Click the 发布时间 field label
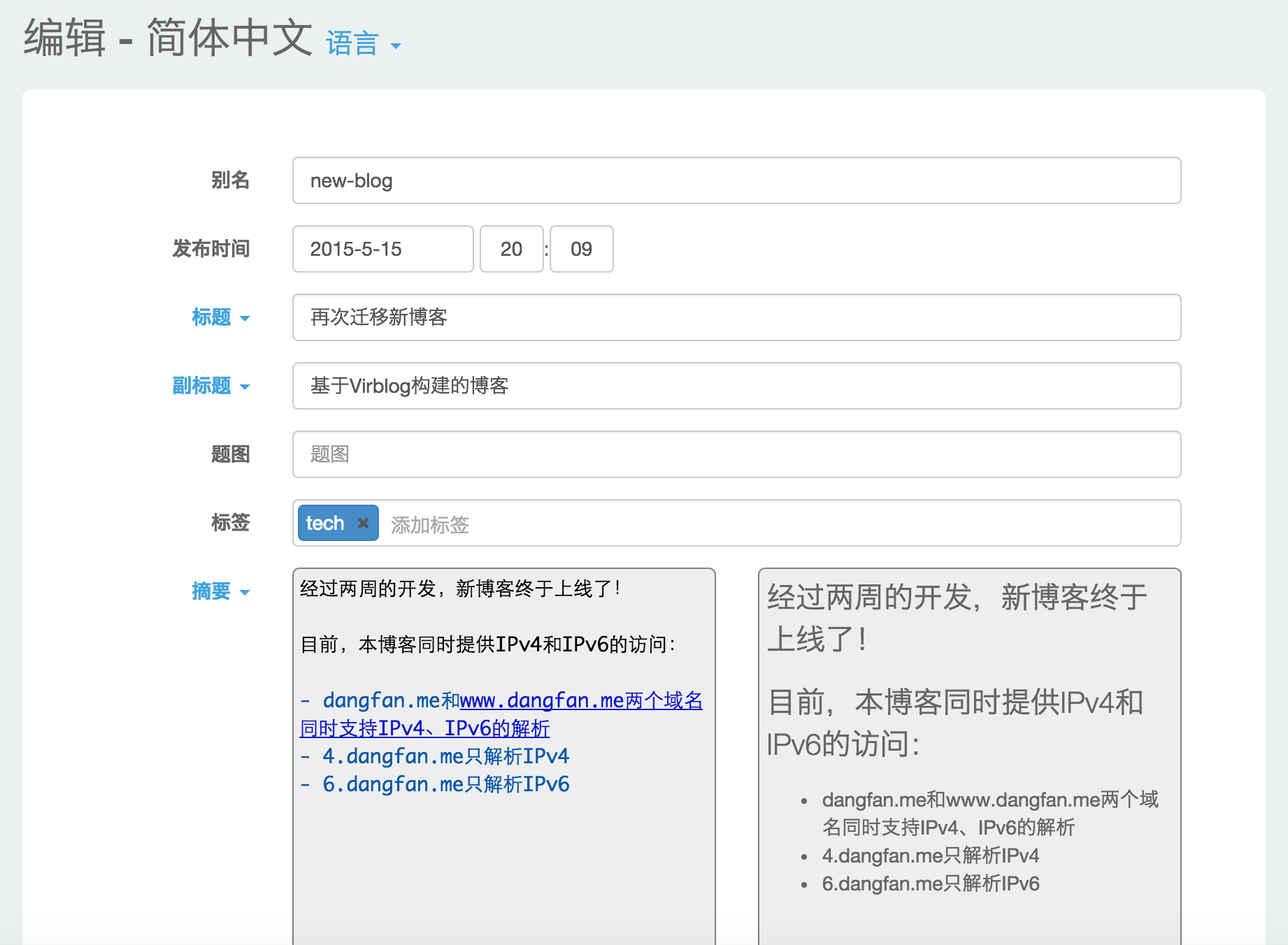This screenshot has height=945, width=1288. tap(210, 249)
